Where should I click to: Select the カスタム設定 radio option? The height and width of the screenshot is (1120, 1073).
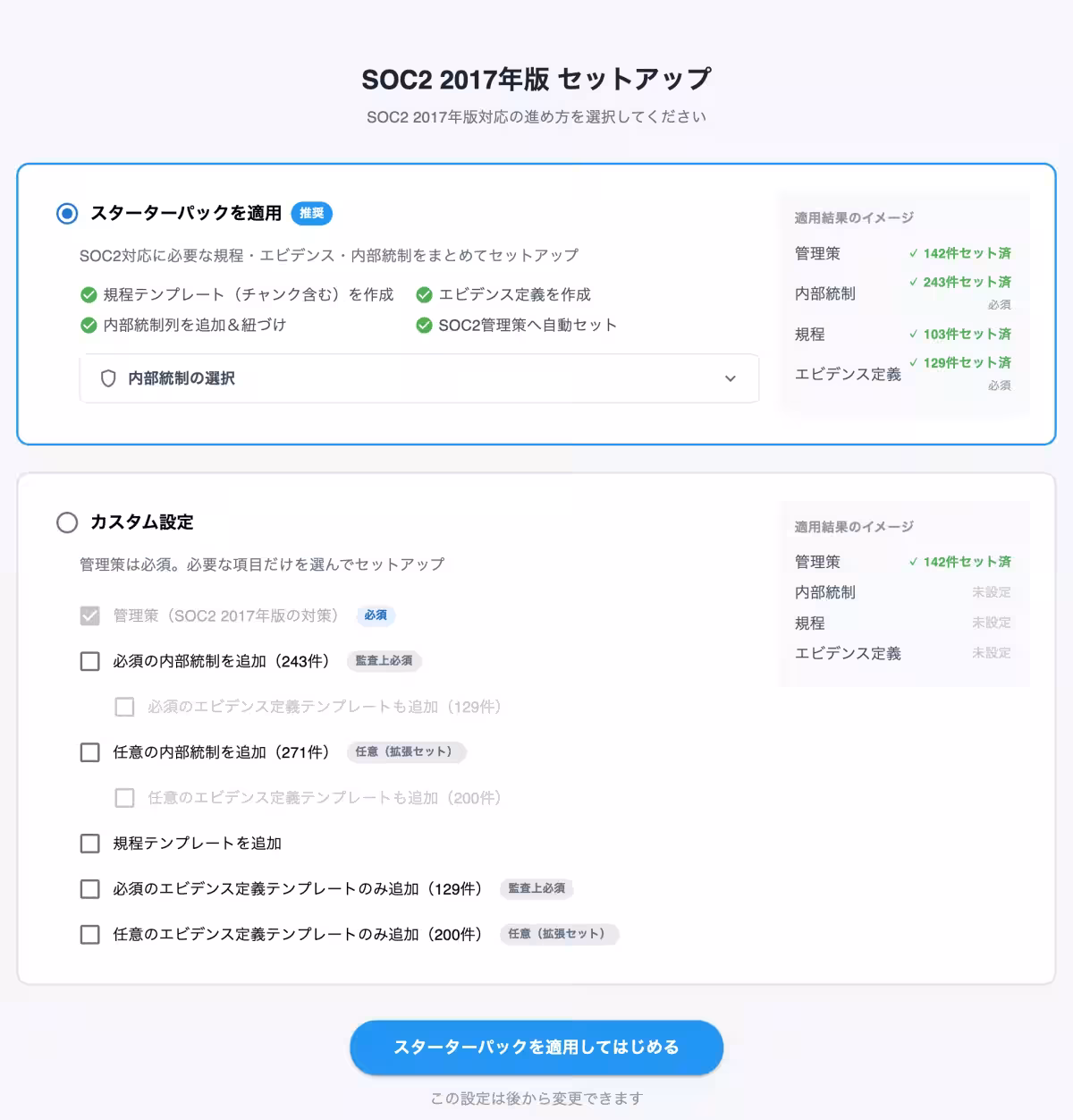66,522
